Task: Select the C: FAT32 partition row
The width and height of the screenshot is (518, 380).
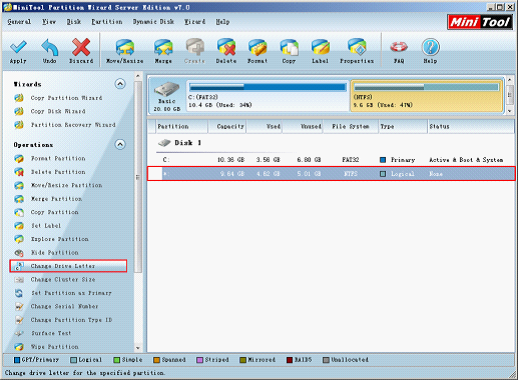Action: (331, 160)
